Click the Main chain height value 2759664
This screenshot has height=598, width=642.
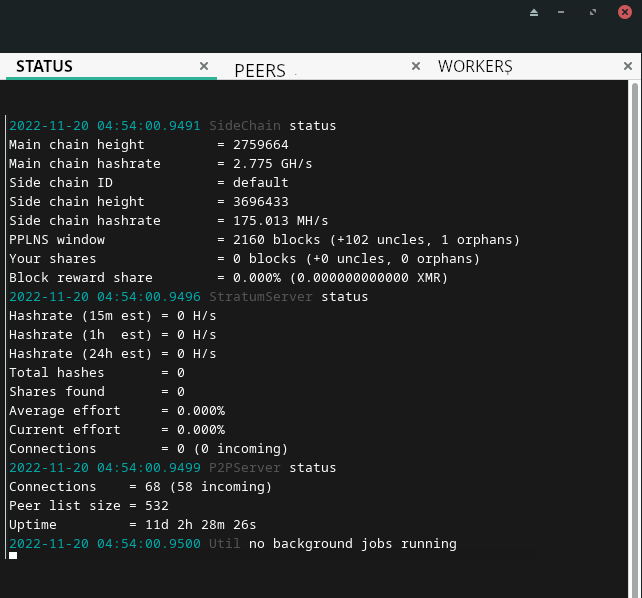click(261, 145)
